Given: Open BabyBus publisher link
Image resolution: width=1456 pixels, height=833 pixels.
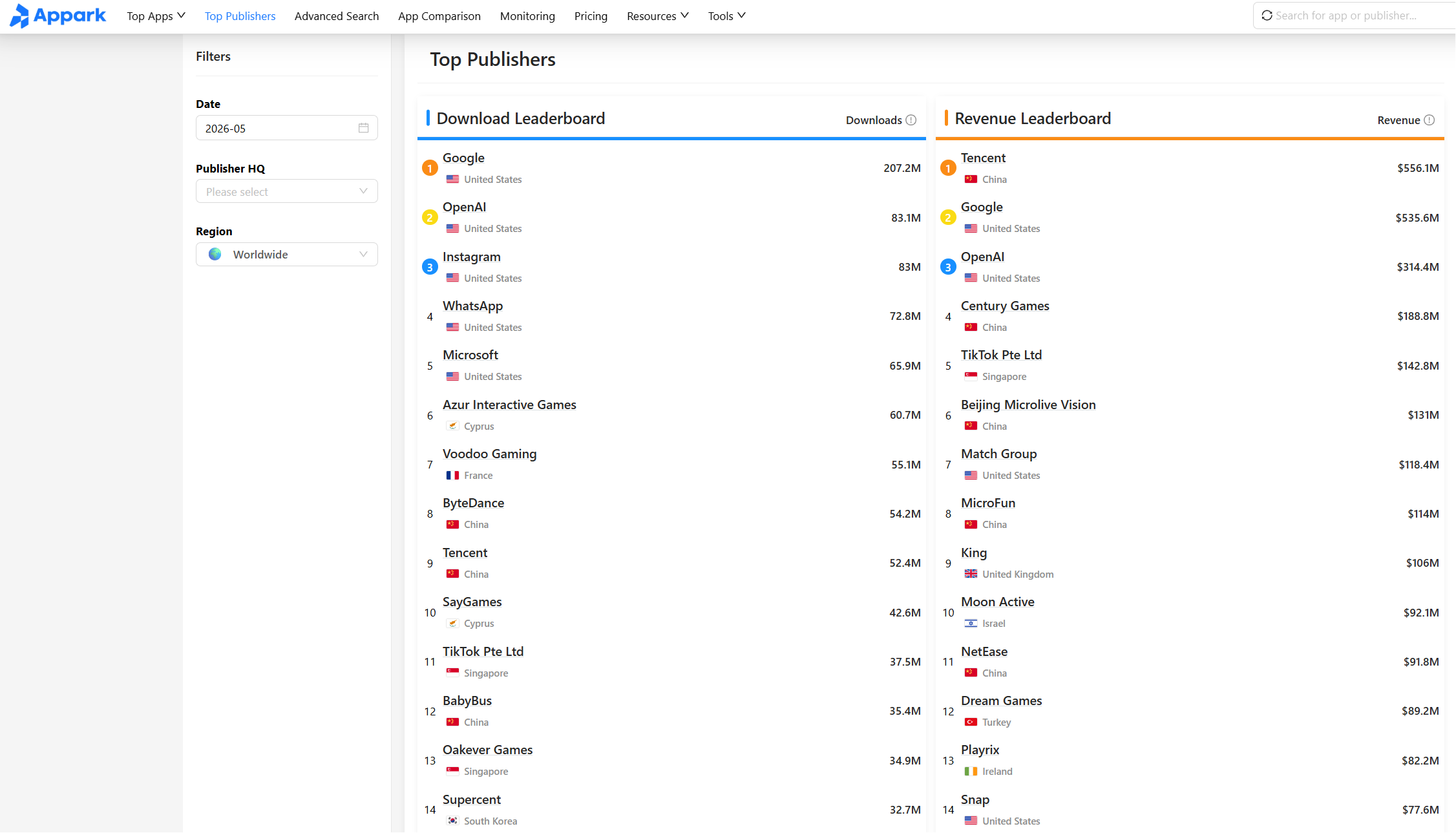Looking at the screenshot, I should (x=467, y=701).
